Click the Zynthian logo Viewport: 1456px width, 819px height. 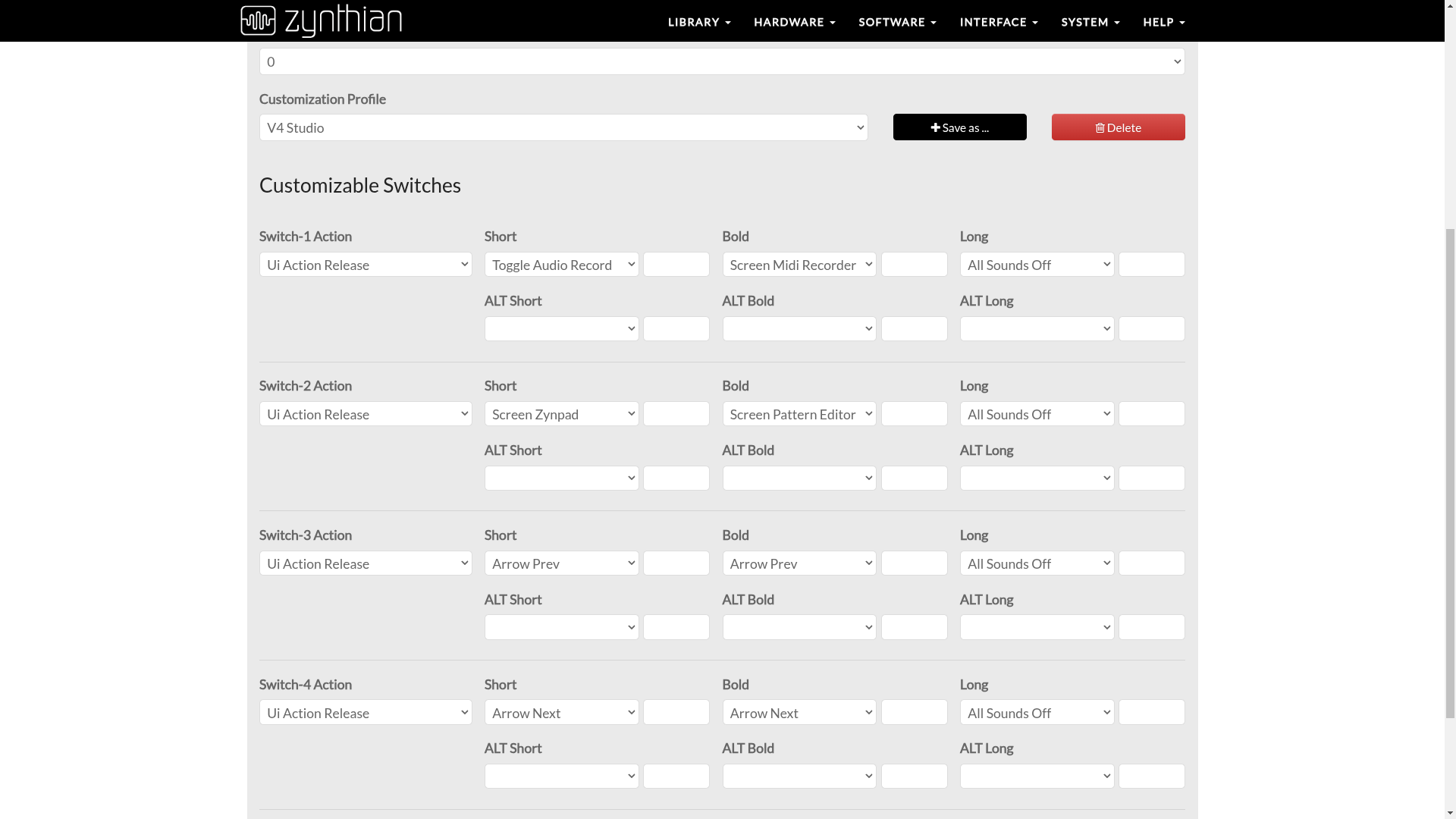pos(321,20)
